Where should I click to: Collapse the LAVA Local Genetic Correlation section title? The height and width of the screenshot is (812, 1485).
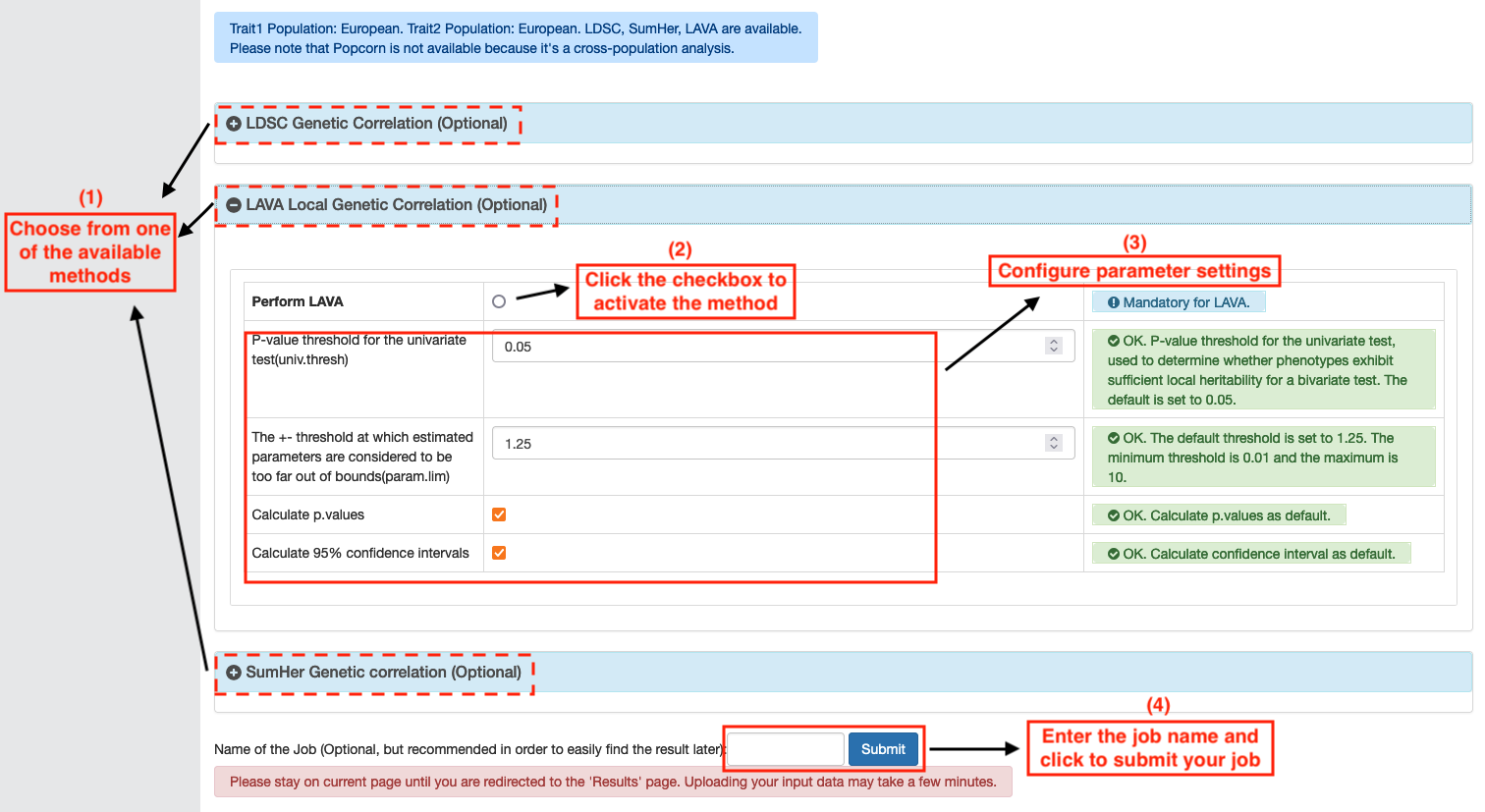pos(396,205)
